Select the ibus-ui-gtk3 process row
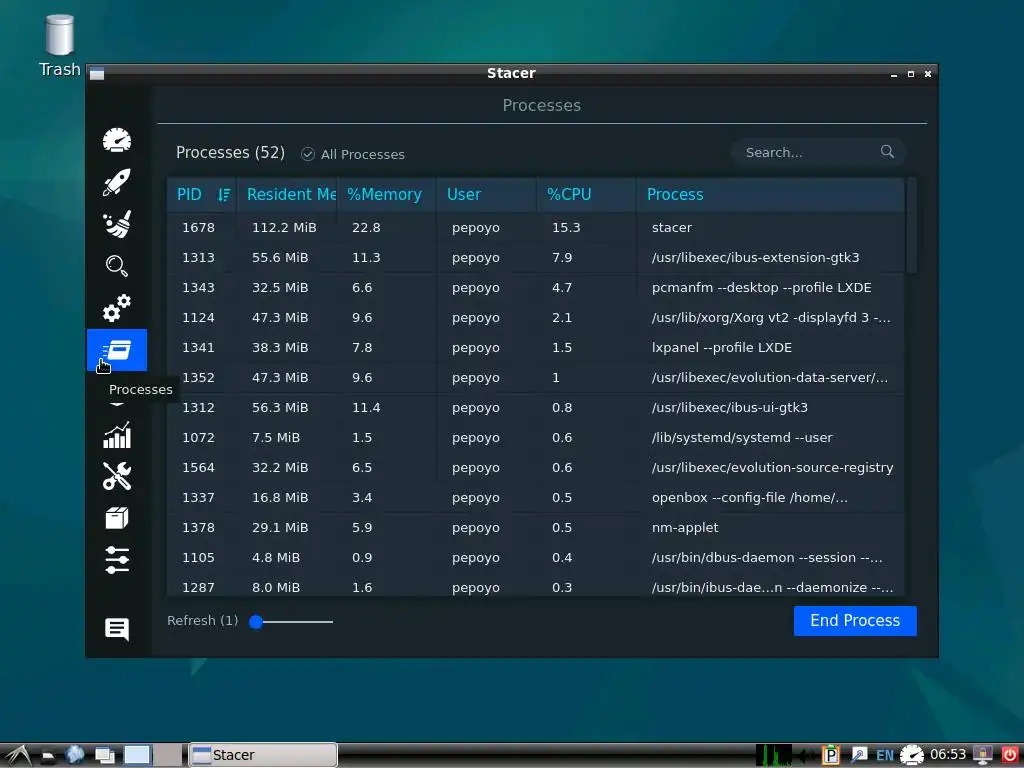1024x768 pixels. click(536, 408)
